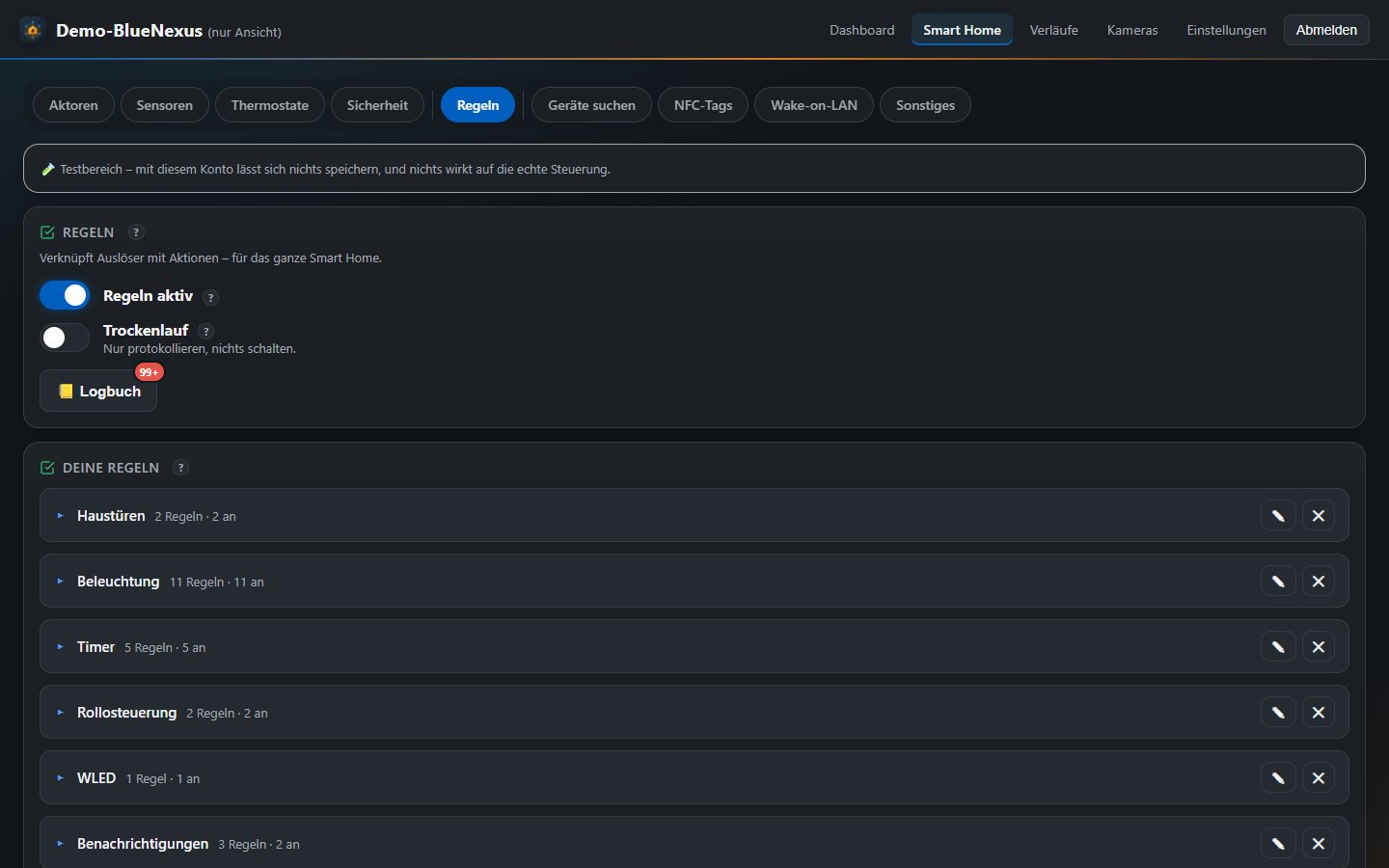Edit the Timer rule group

pyautogui.click(x=1278, y=647)
